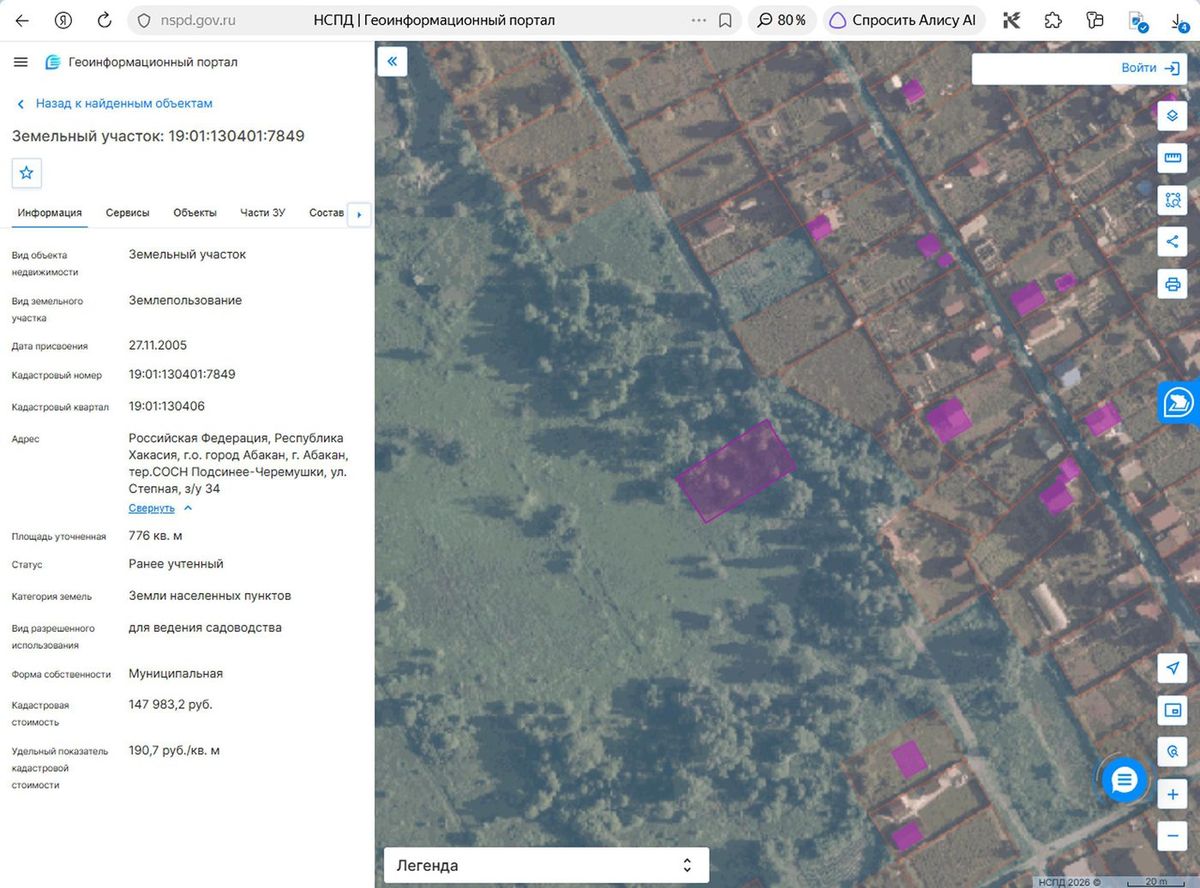Open the three-dot page options menu
Viewport: 1200px width, 888px height.
(698, 20)
